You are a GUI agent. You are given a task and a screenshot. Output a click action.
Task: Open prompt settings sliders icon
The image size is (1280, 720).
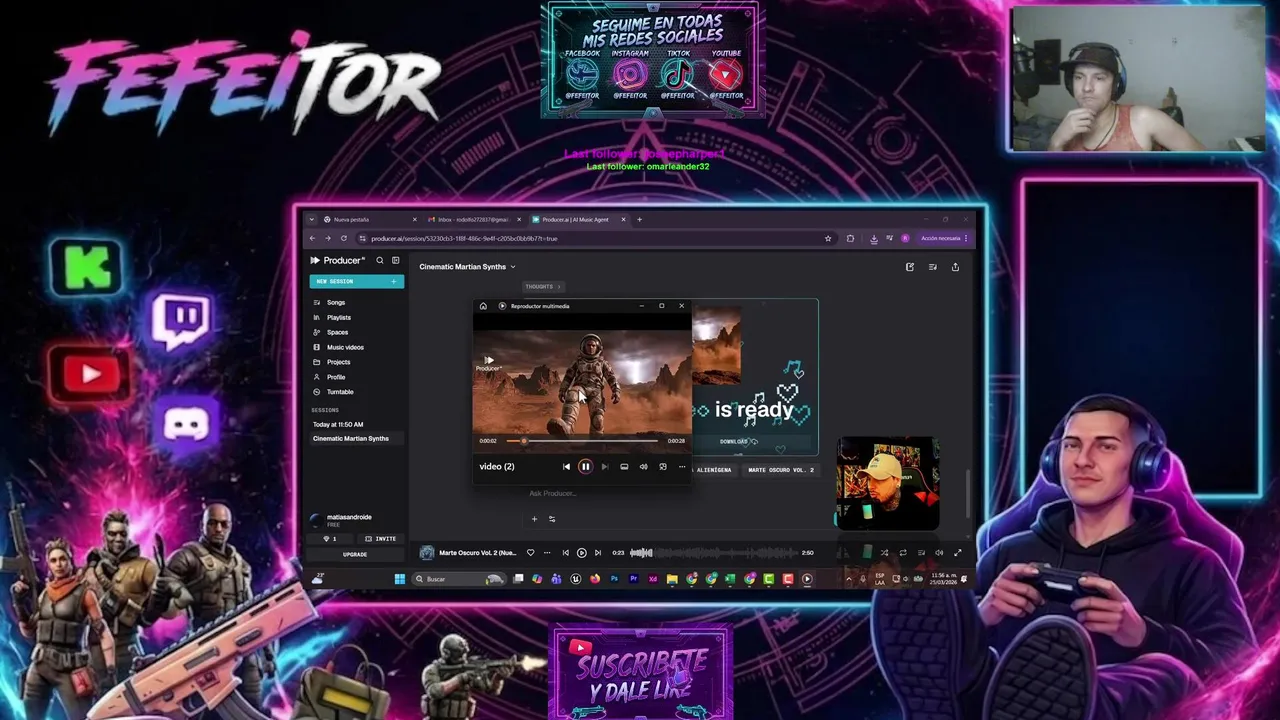point(552,518)
